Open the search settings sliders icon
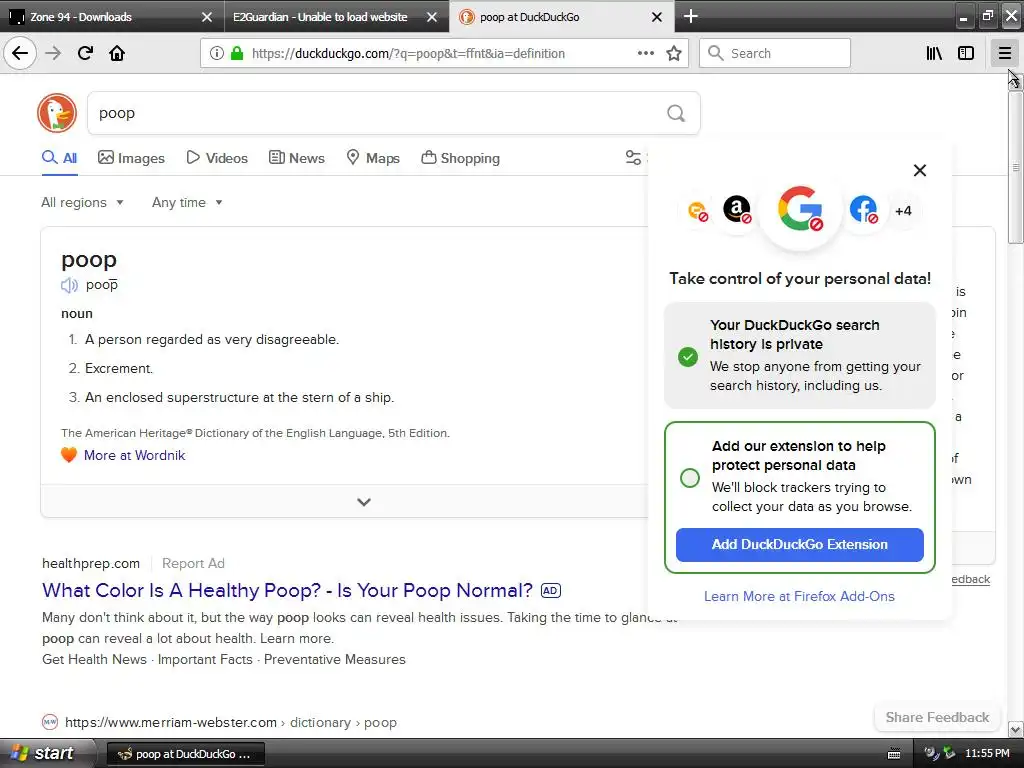Image resolution: width=1024 pixels, height=768 pixels. pos(633,157)
